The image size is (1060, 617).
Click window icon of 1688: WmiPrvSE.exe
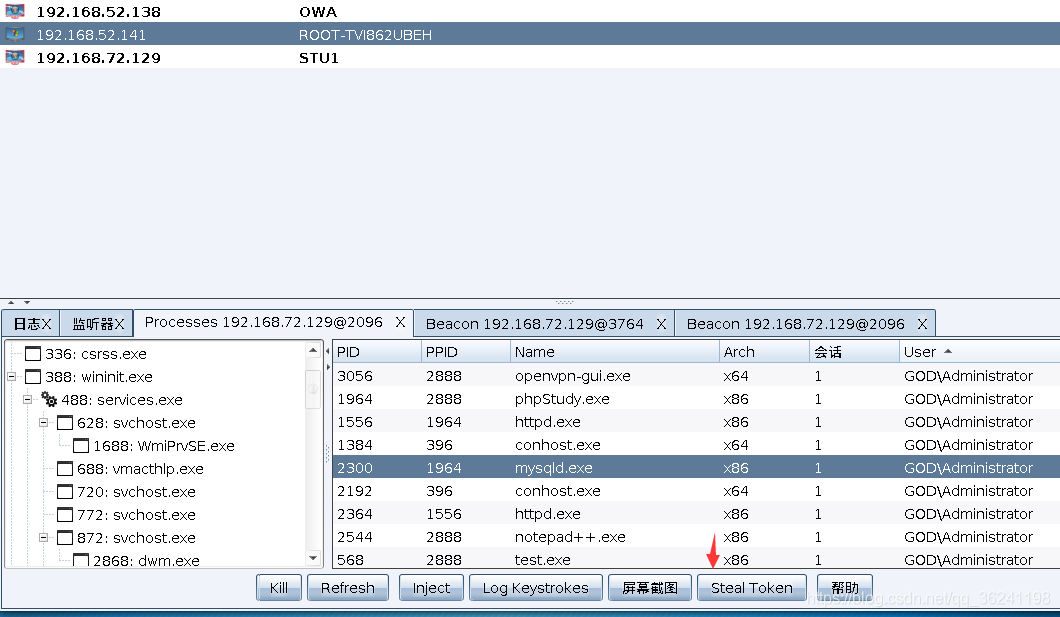tap(80, 445)
